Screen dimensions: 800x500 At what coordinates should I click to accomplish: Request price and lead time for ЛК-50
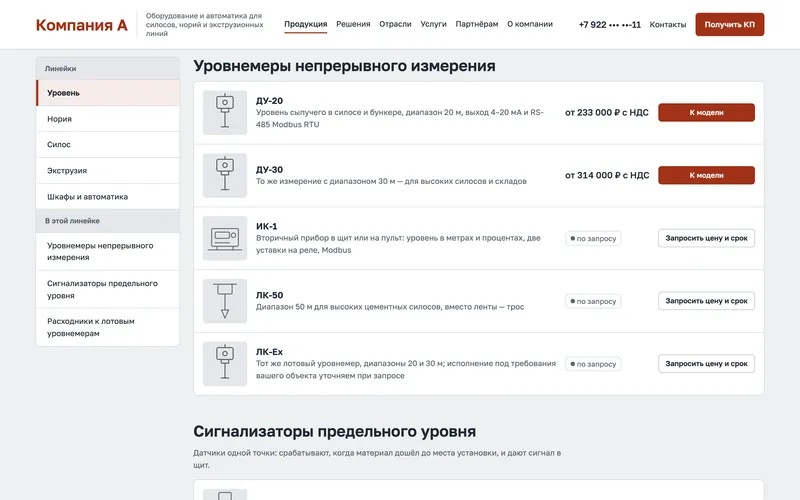coord(706,301)
